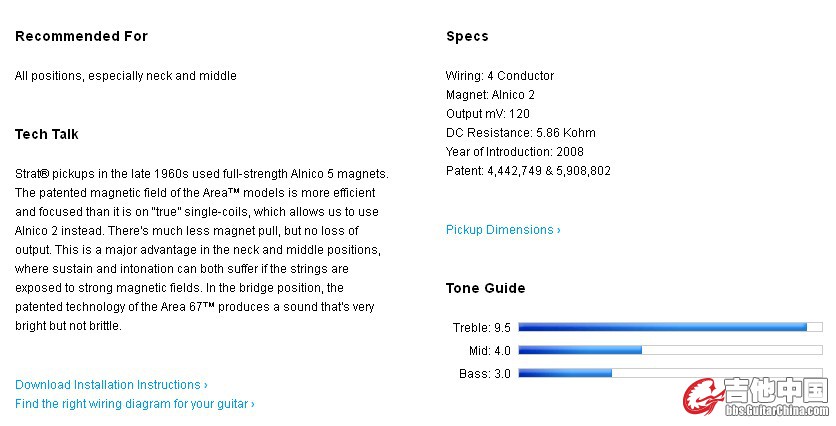Click the wiring diagram finder link

pos(134,404)
